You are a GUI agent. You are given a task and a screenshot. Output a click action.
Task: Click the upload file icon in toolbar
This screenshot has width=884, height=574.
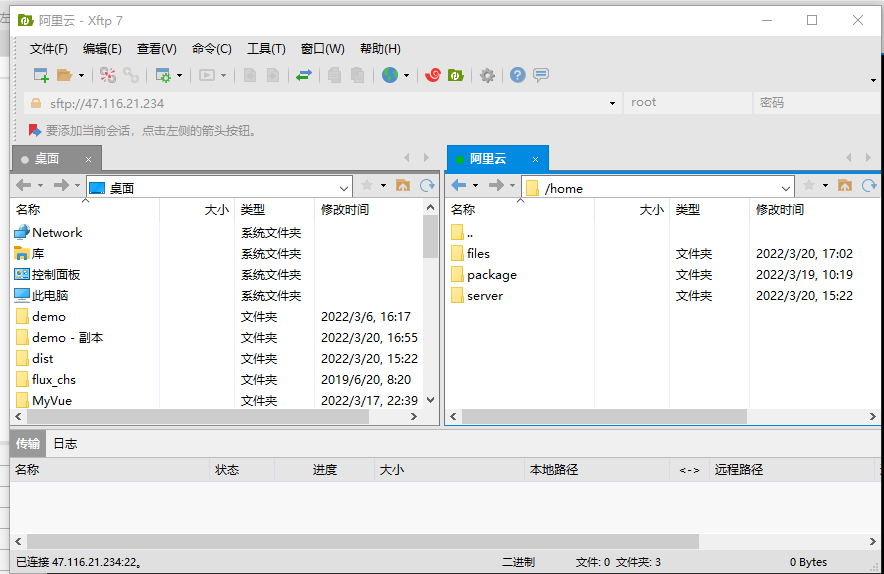[250, 75]
